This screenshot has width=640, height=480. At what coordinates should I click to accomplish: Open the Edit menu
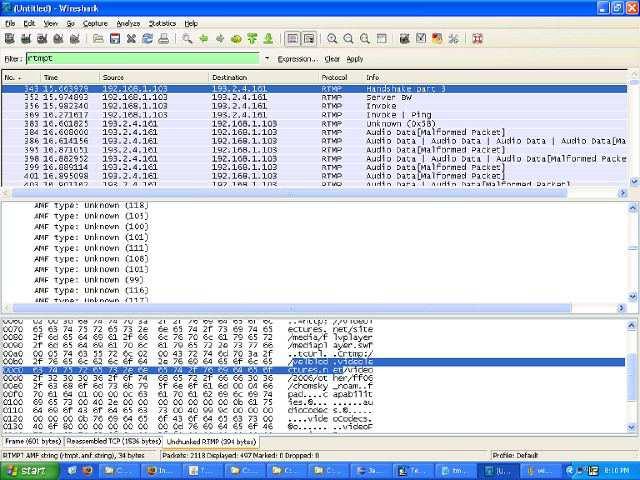(x=29, y=24)
